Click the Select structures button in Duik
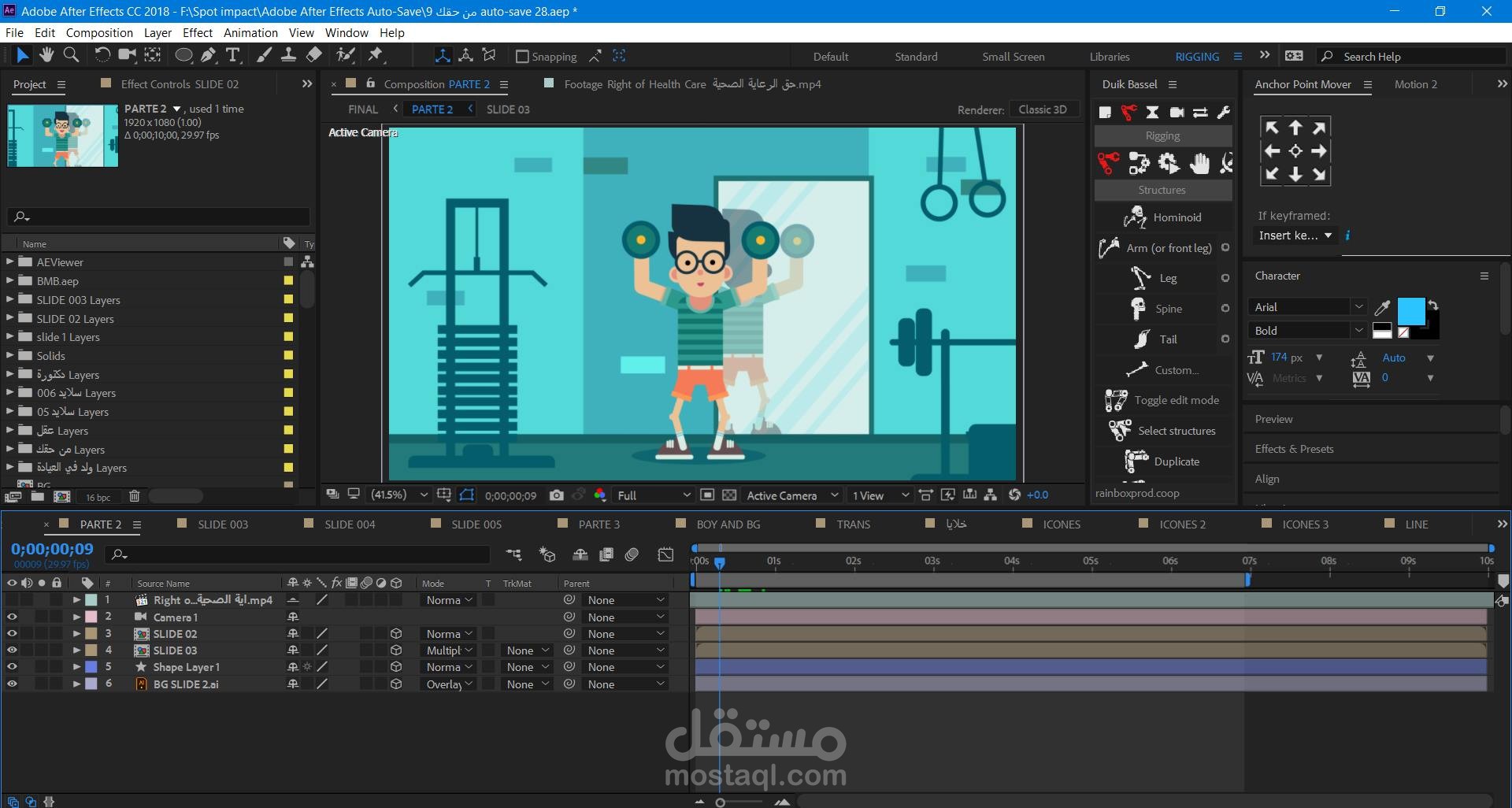 pyautogui.click(x=1164, y=431)
